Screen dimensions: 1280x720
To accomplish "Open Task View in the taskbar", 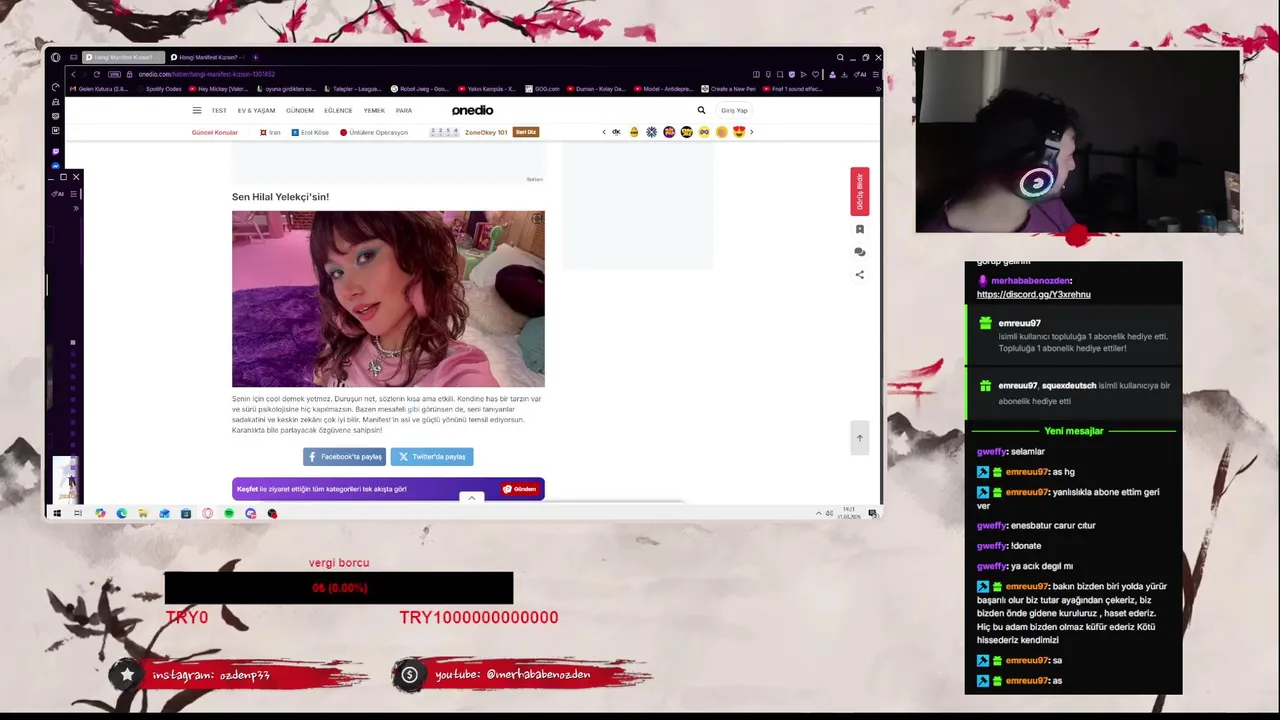I will (x=78, y=513).
